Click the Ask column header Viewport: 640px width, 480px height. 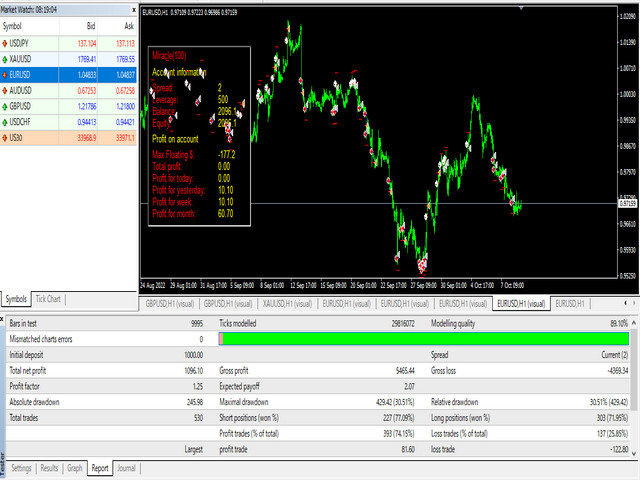[127, 27]
